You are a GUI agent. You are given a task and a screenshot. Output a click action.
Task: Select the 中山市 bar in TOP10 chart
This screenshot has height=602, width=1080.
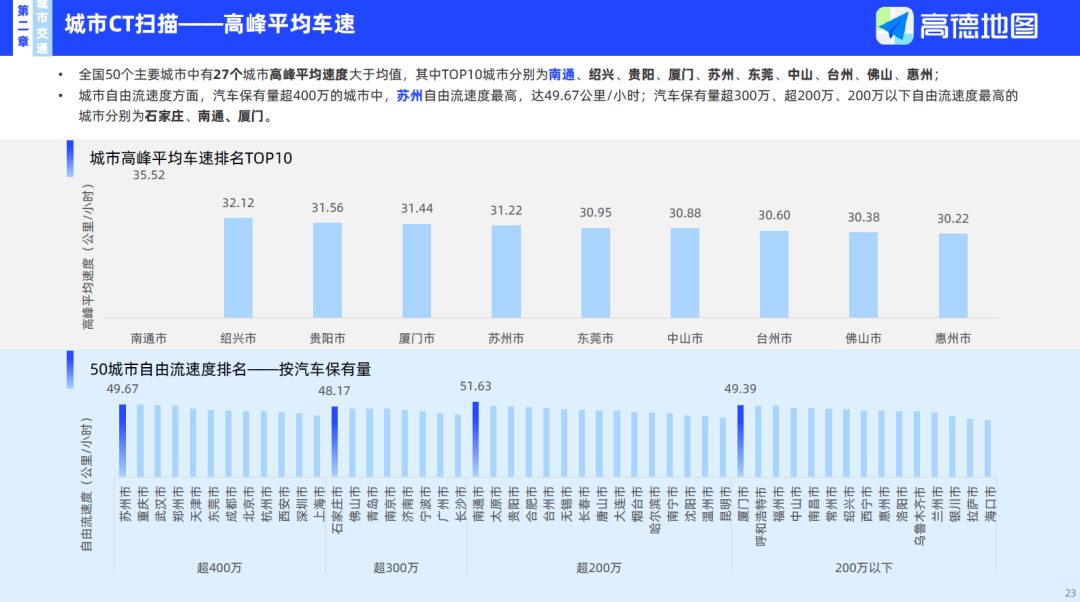pos(685,273)
